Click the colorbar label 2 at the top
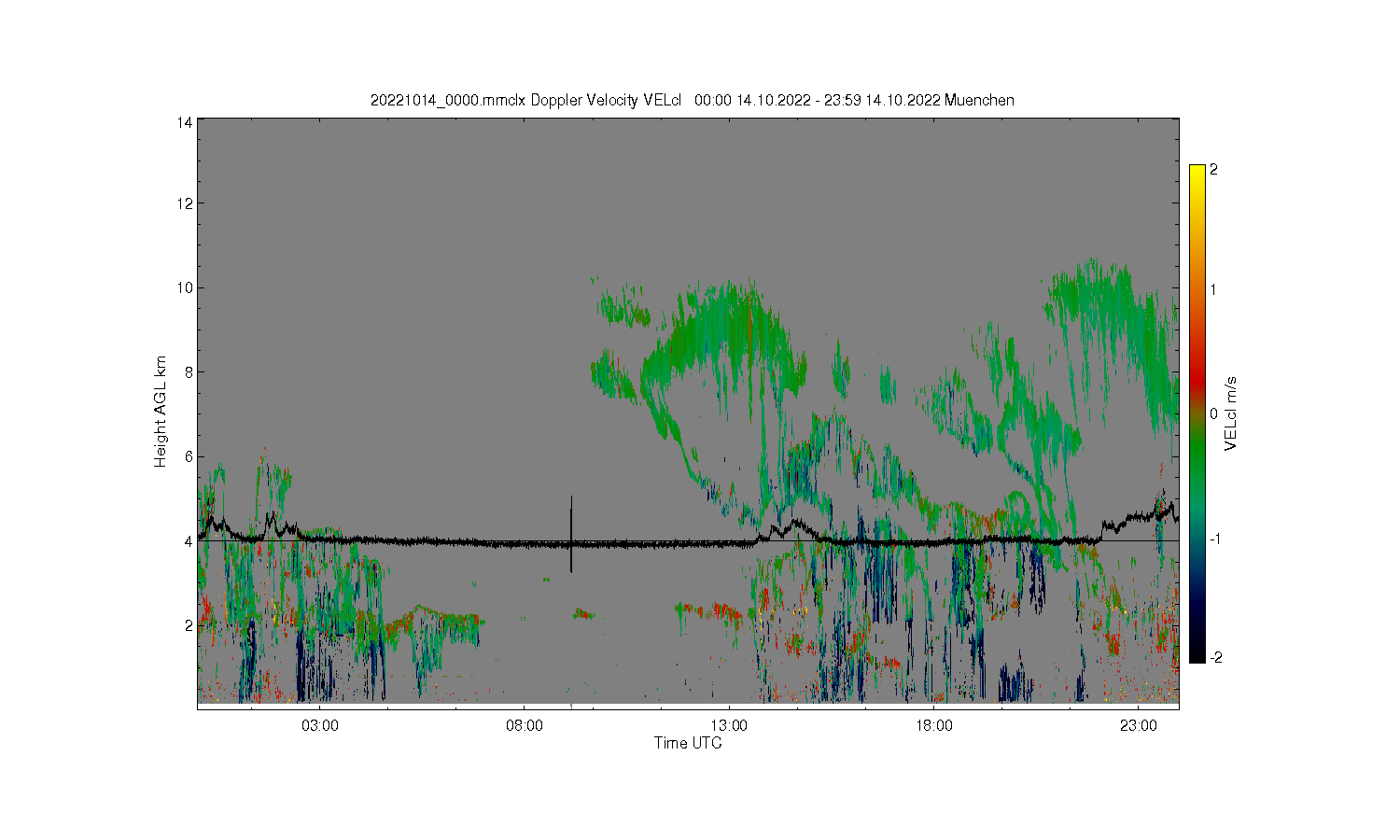This screenshot has width=1400, height=840. (1213, 170)
